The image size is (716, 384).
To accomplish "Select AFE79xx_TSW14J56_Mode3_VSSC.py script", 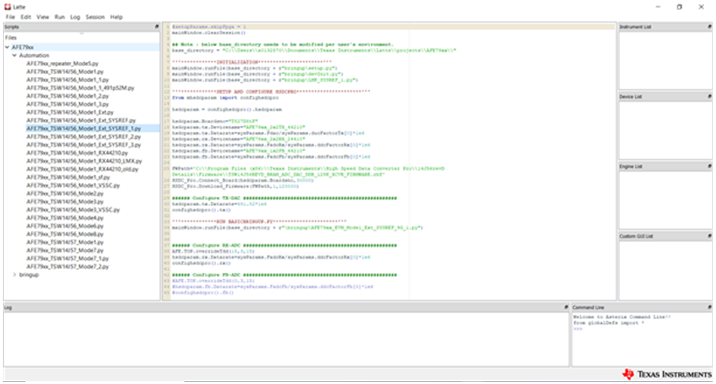I will coord(73,210).
